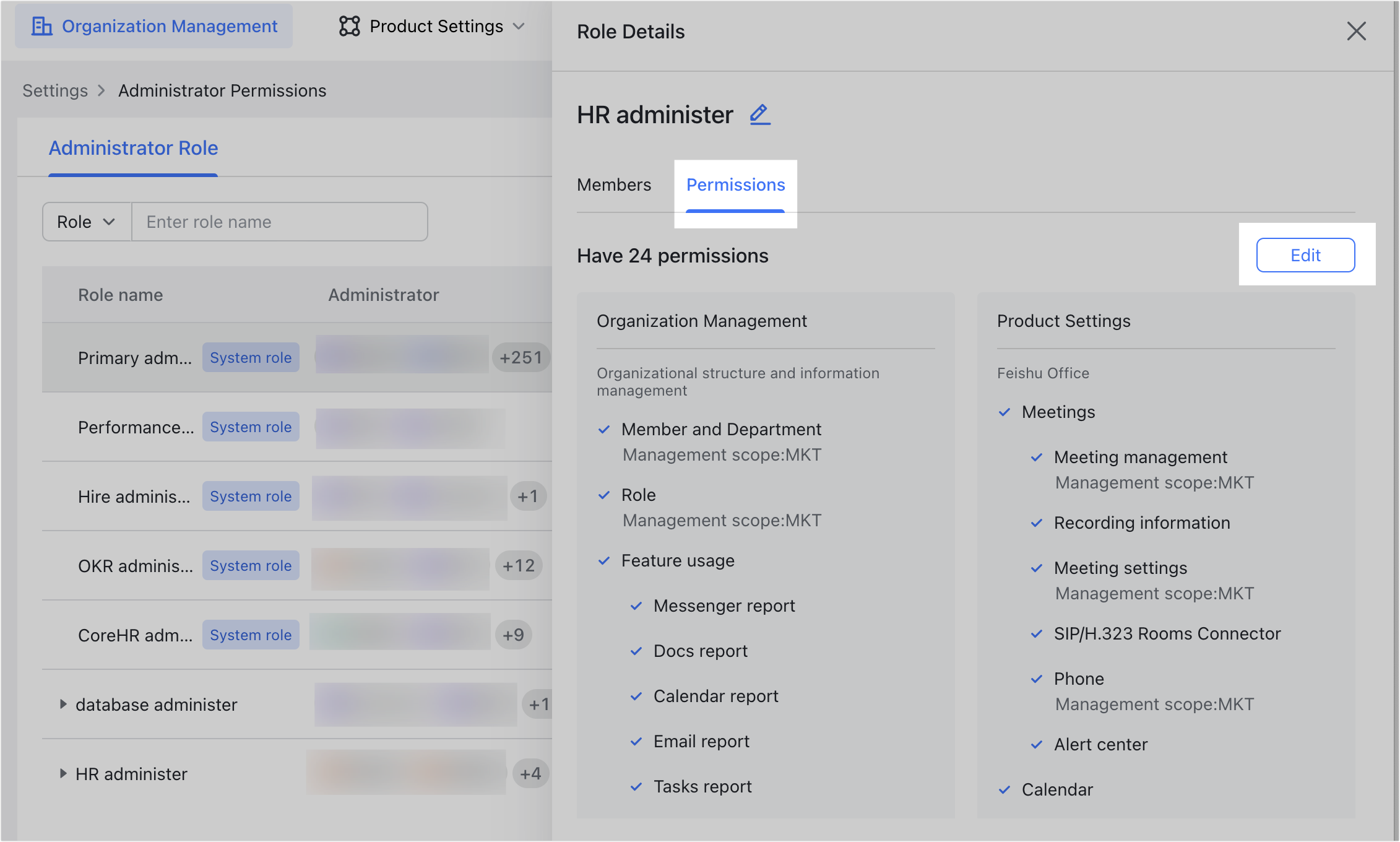Click checkmark icon beside Recording information
This screenshot has height=842, width=1400.
(1036, 523)
